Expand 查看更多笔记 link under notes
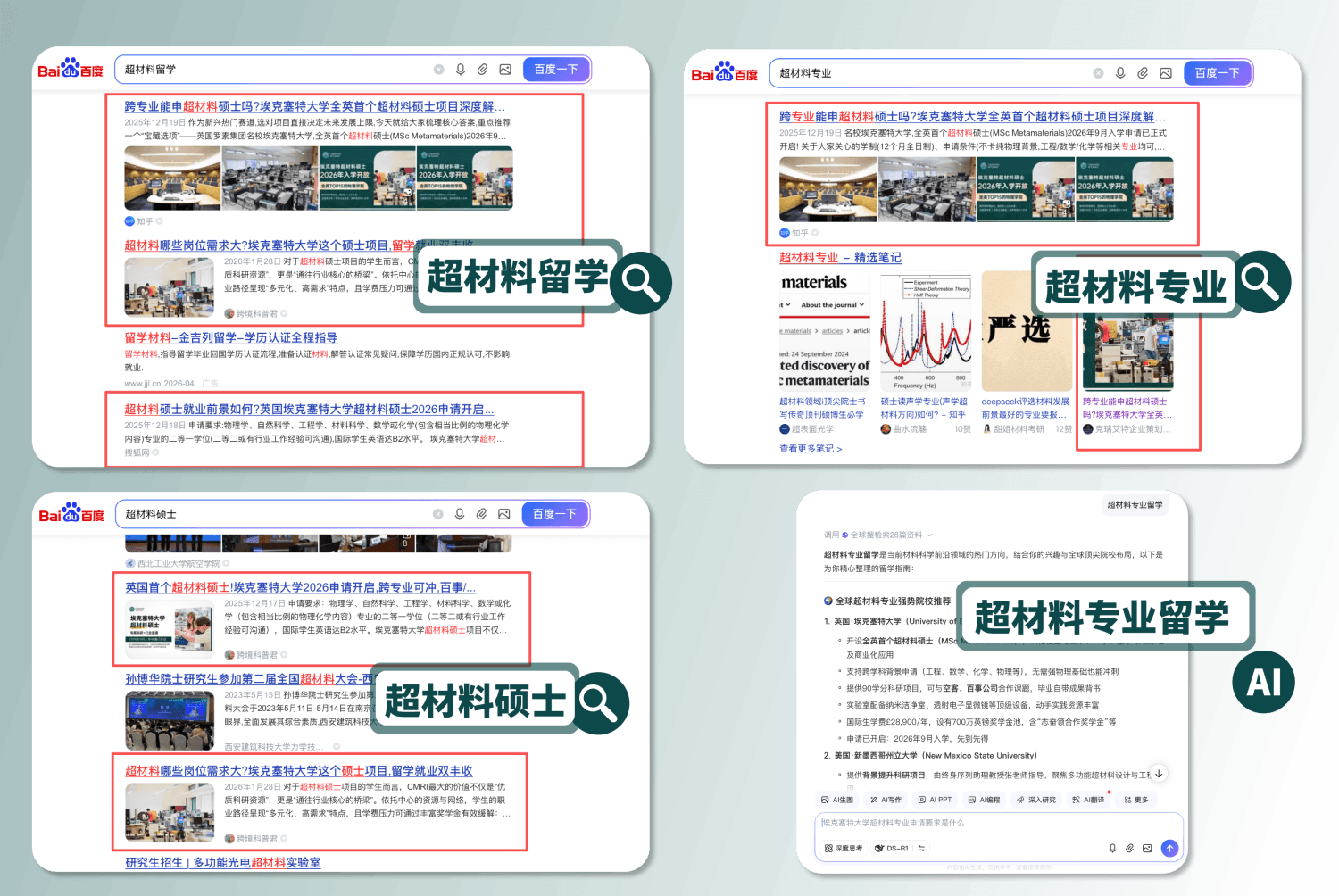This screenshot has height=896, width=1339. pyautogui.click(x=810, y=449)
